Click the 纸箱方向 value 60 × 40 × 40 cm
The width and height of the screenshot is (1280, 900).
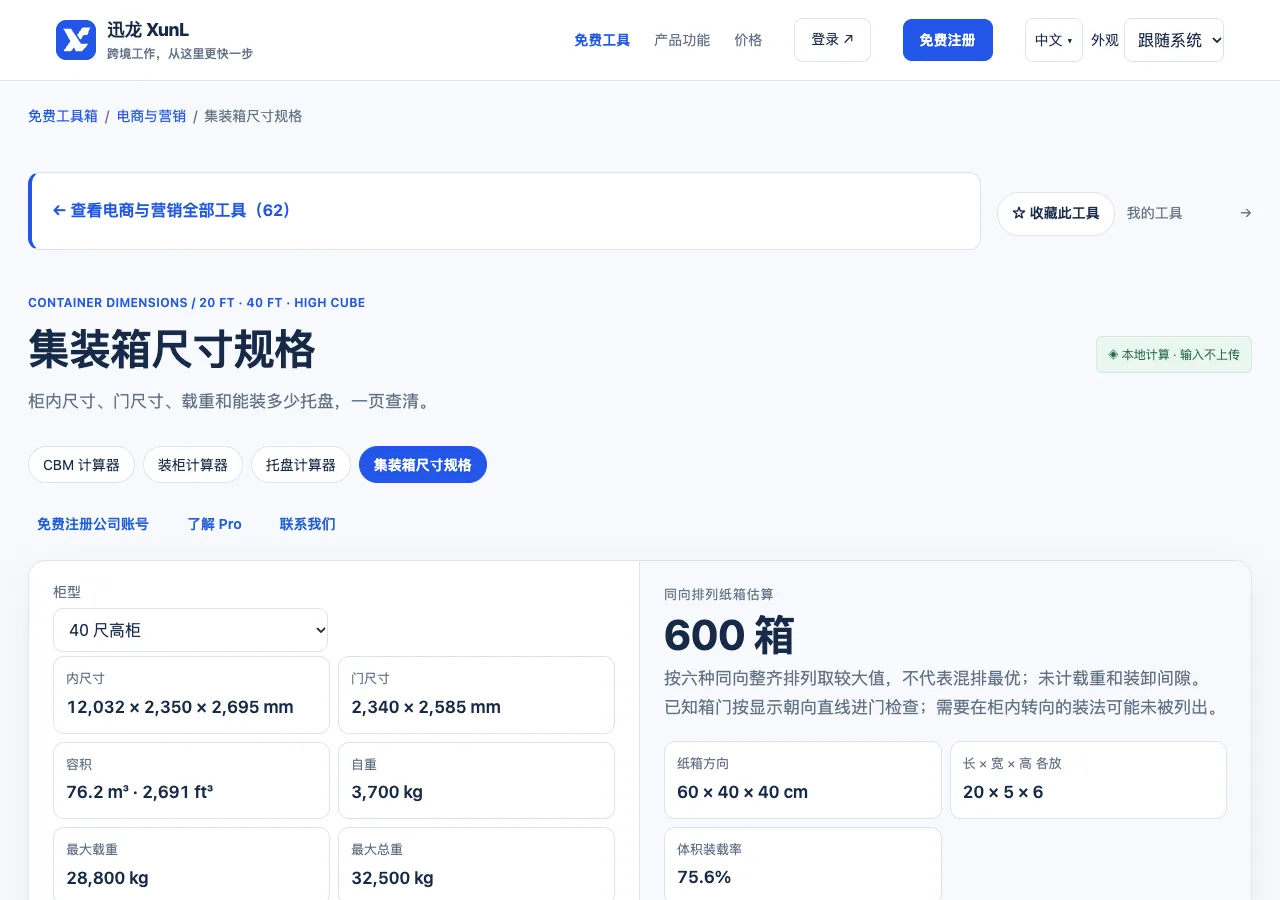pos(742,792)
